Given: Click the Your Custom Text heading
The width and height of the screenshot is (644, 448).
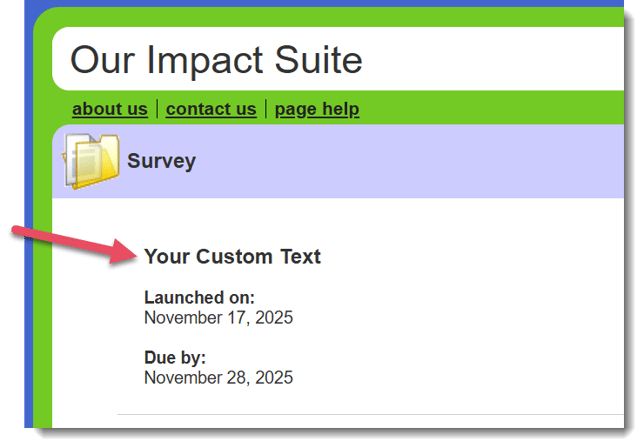Looking at the screenshot, I should pyautogui.click(x=232, y=257).
